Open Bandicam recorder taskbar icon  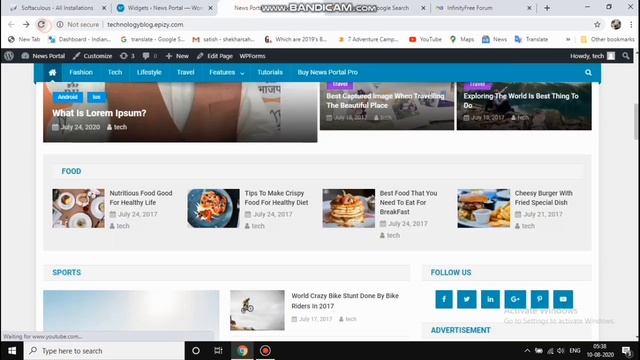coord(265,351)
